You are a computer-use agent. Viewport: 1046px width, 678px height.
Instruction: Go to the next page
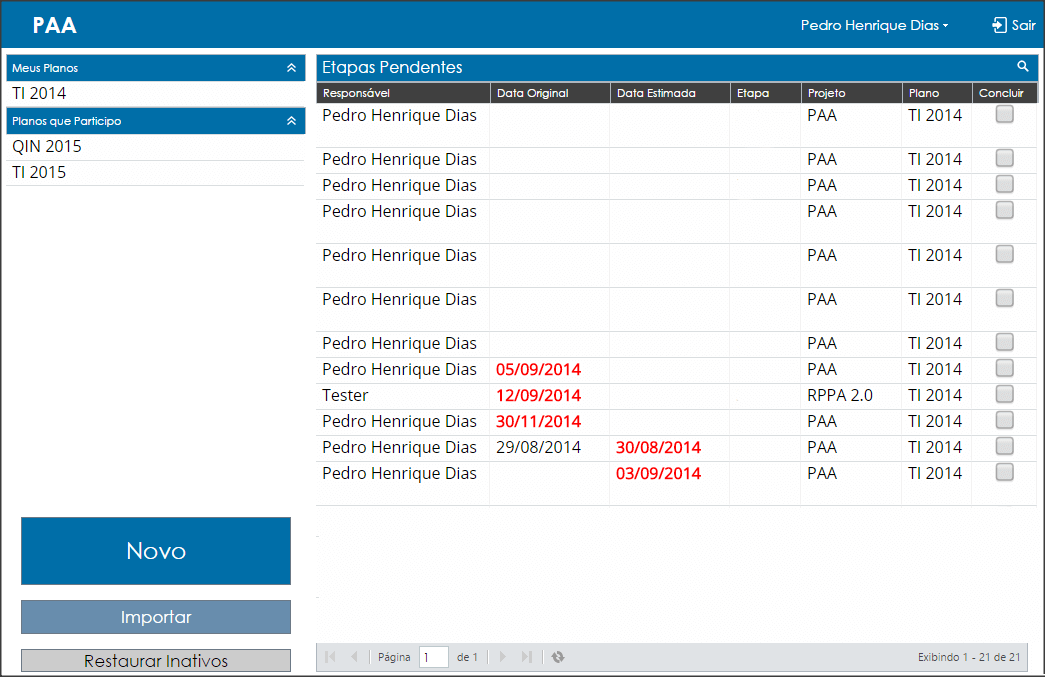pyautogui.click(x=502, y=657)
